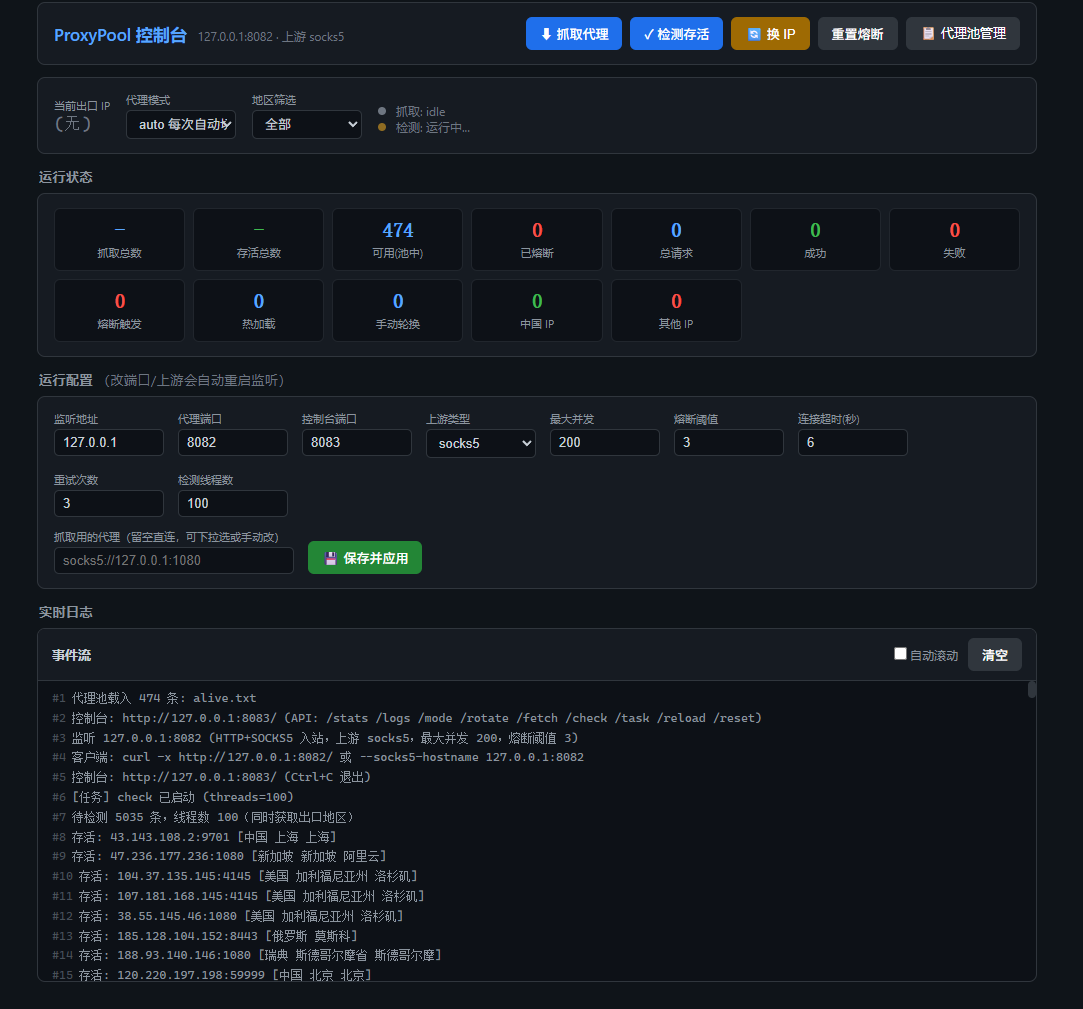
Task: Click the 成功 stat card
Action: click(815, 240)
